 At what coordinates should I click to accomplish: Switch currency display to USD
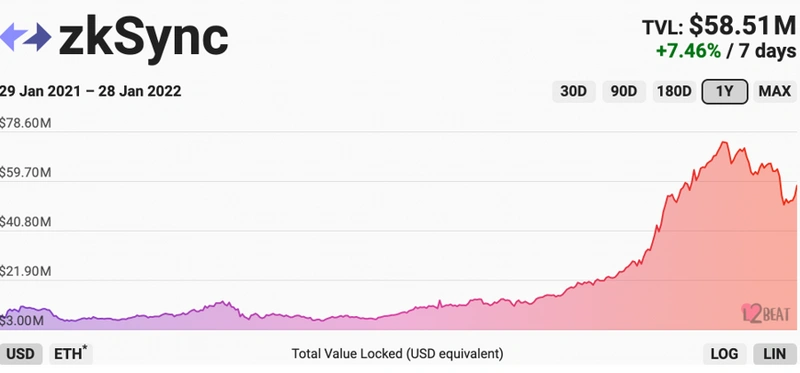[21, 354]
